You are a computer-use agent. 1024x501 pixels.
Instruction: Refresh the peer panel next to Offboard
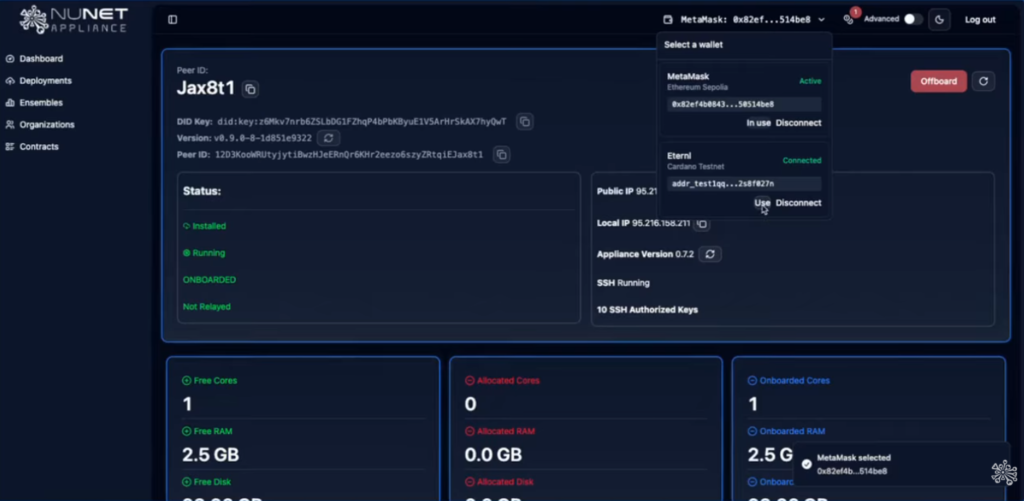(x=984, y=81)
